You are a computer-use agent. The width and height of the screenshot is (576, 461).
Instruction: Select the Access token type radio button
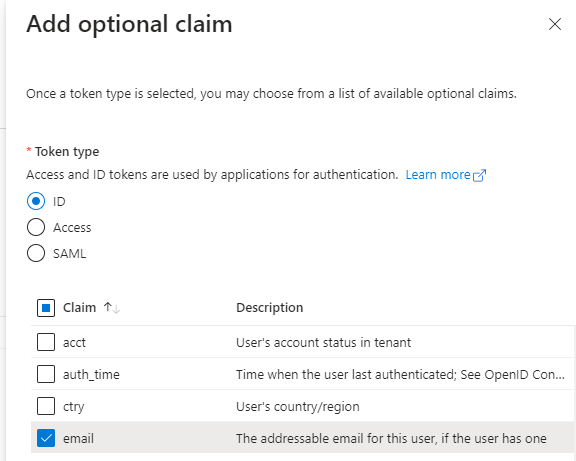[x=36, y=227]
